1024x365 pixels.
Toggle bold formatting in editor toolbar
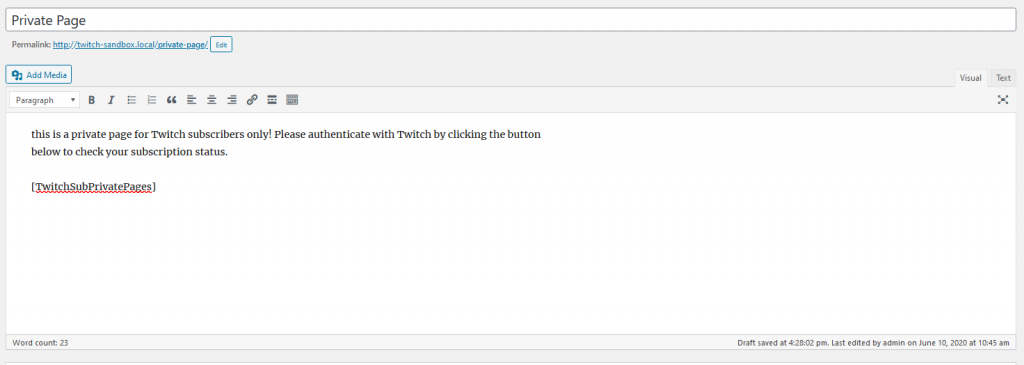click(91, 100)
